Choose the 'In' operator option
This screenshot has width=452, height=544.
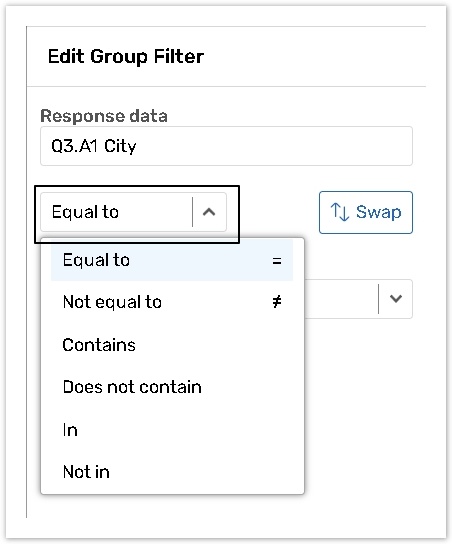172,430
